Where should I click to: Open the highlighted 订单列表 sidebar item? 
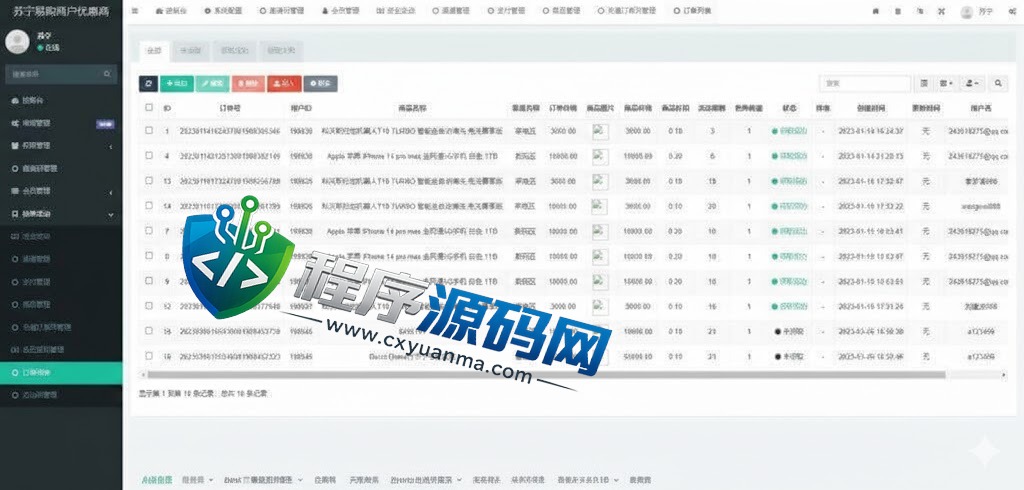click(x=61, y=373)
